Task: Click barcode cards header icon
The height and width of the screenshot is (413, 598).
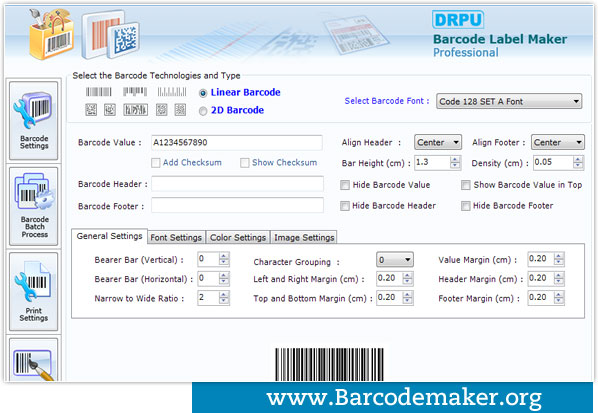Action: pyautogui.click(x=111, y=35)
